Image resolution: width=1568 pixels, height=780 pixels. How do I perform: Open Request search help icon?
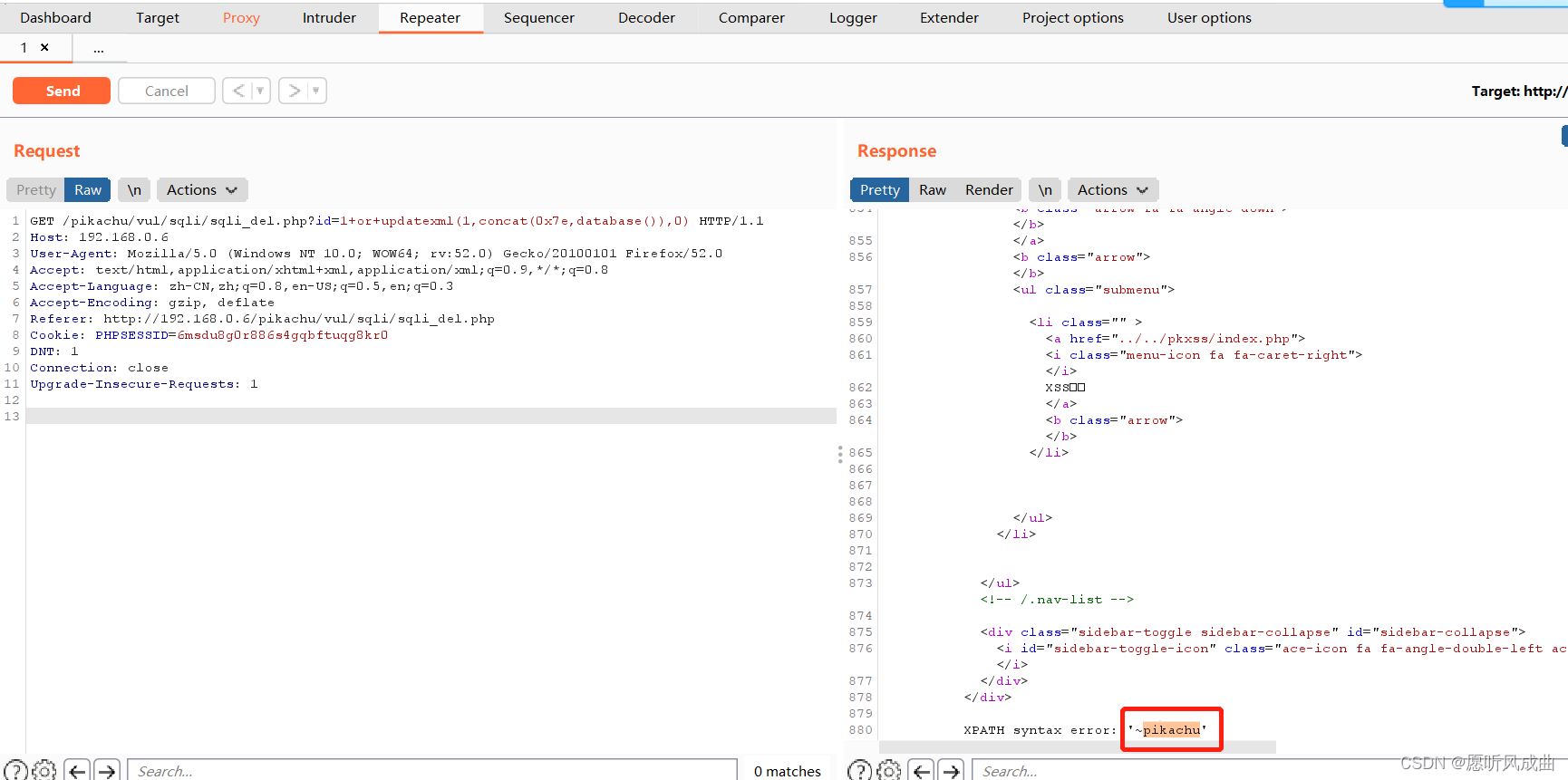(x=15, y=770)
